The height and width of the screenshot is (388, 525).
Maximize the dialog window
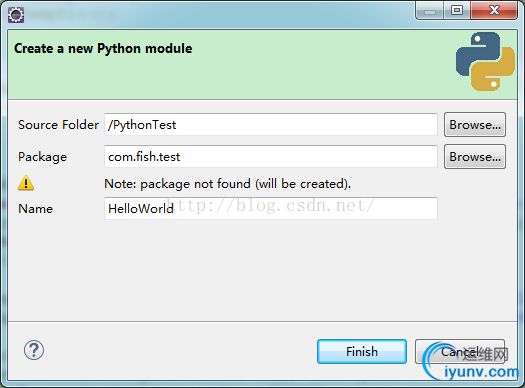click(457, 10)
